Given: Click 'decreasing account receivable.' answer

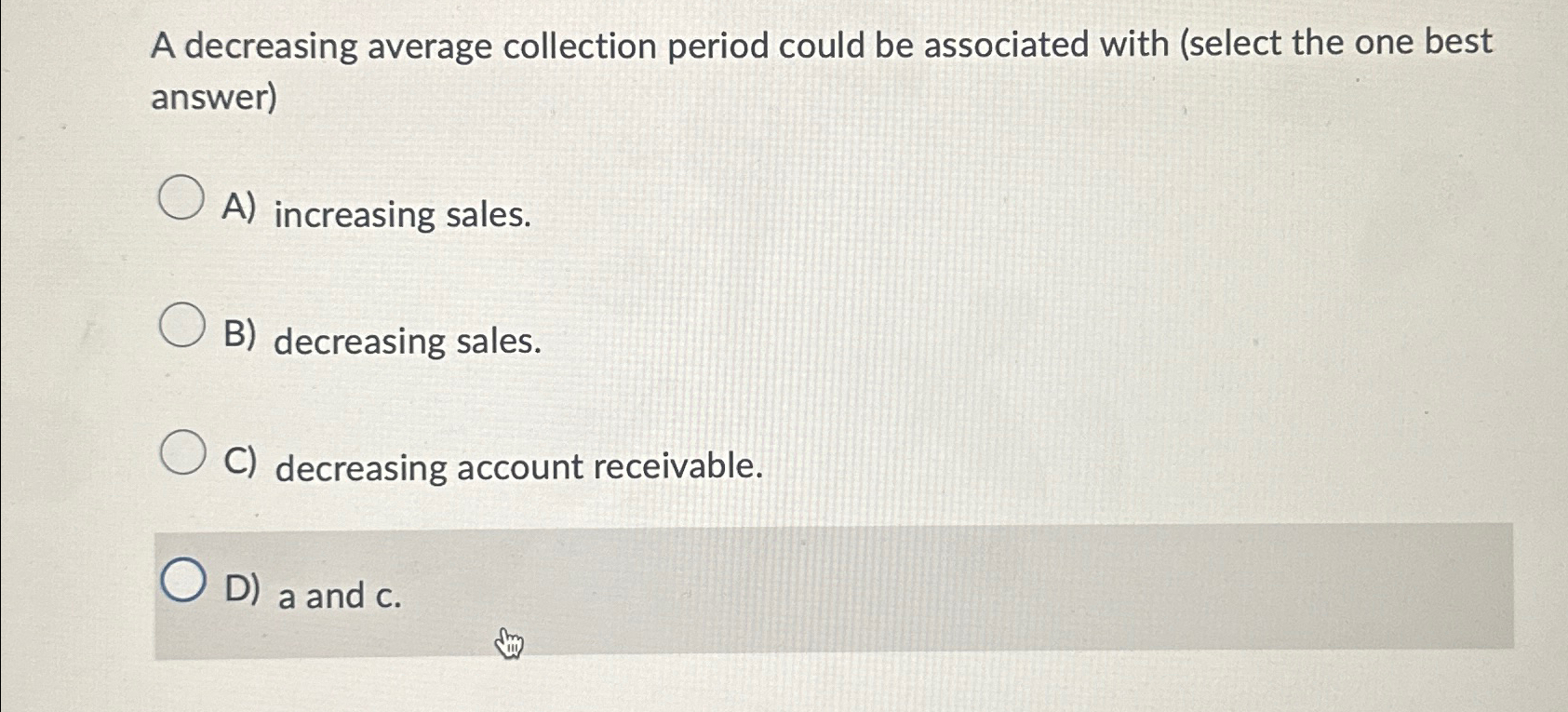Looking at the screenshot, I should 519,469.
